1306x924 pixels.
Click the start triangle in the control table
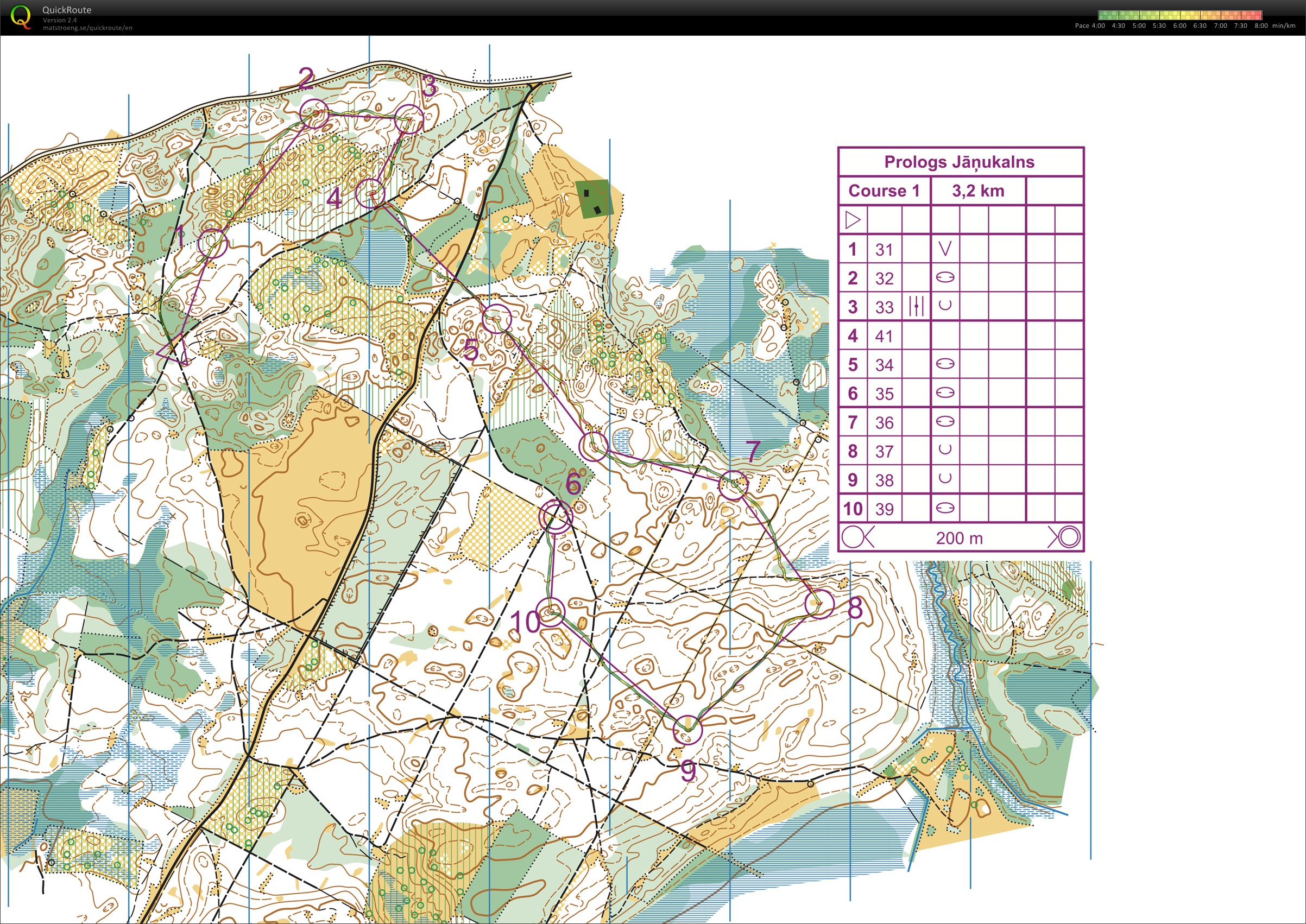(x=853, y=220)
